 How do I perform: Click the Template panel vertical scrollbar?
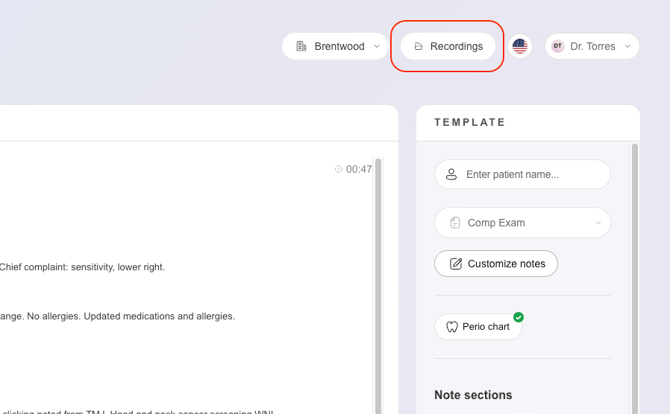coord(635,279)
